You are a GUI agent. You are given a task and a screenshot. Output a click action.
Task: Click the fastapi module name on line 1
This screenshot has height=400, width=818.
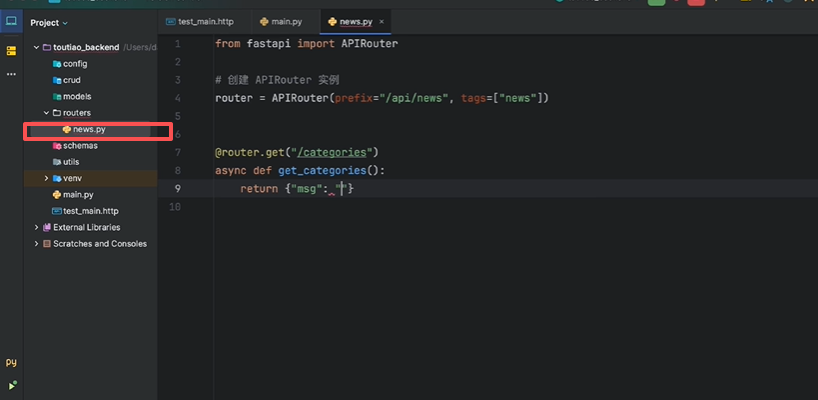click(269, 44)
